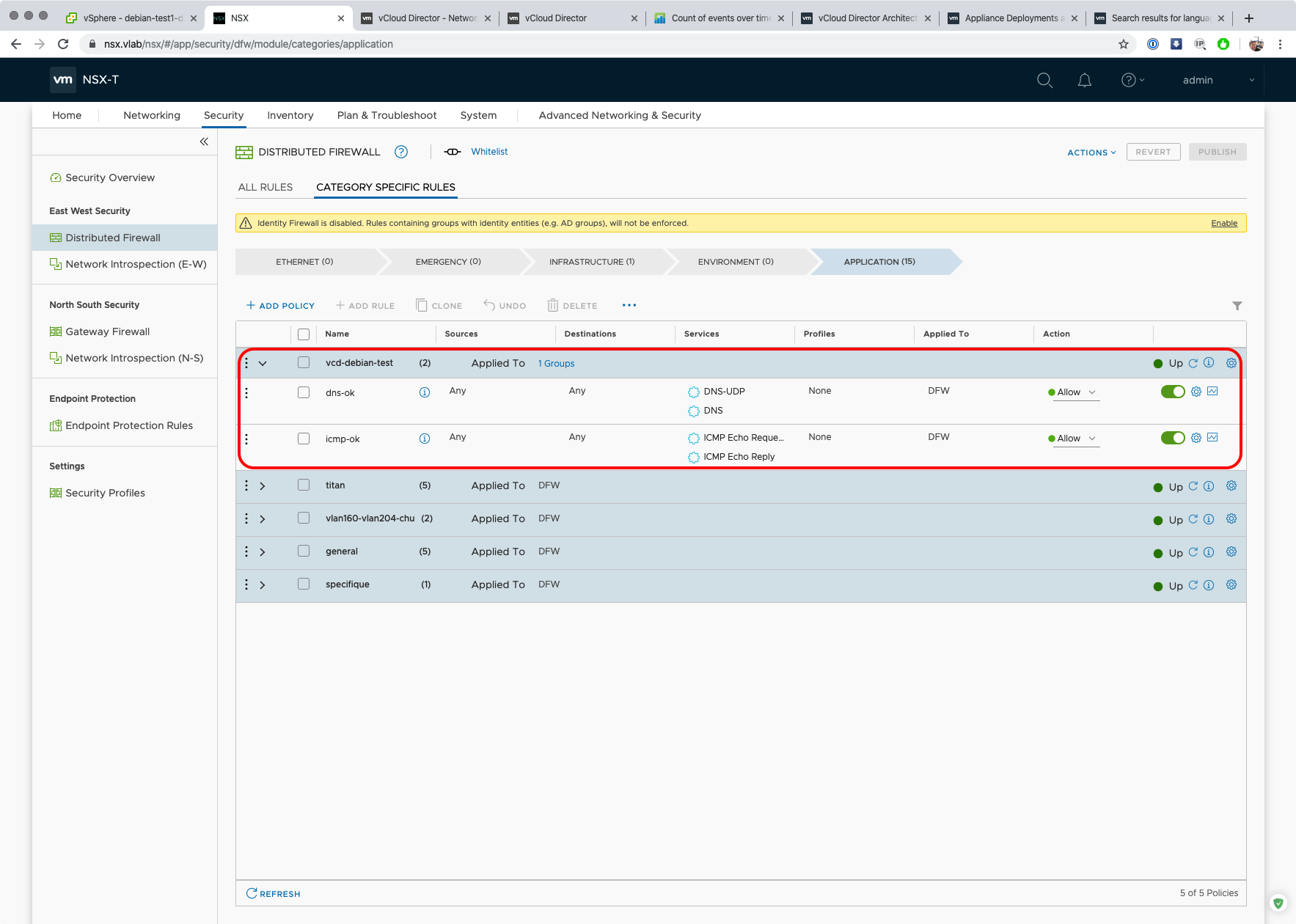
Task: Open the Networking menu tab
Action: tap(152, 115)
